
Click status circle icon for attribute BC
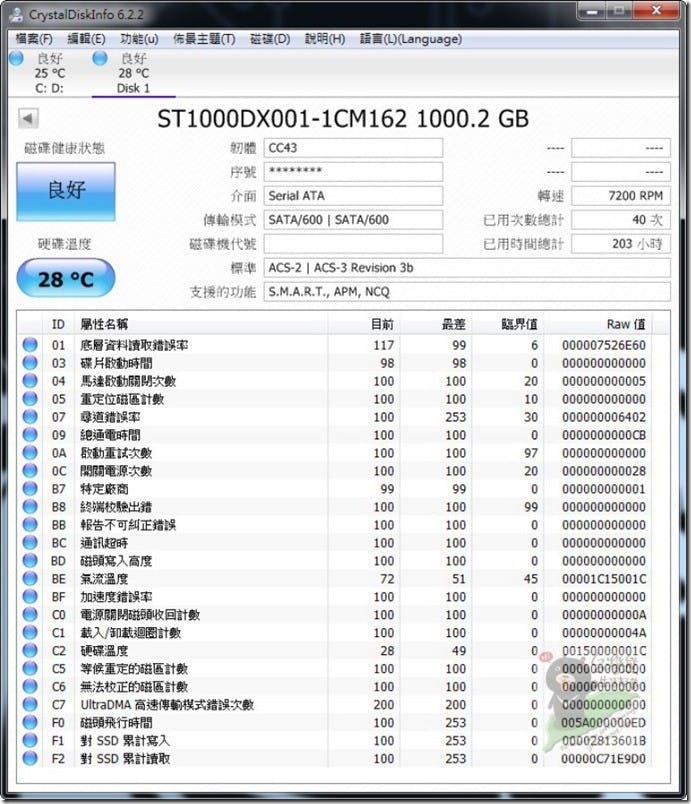point(30,542)
